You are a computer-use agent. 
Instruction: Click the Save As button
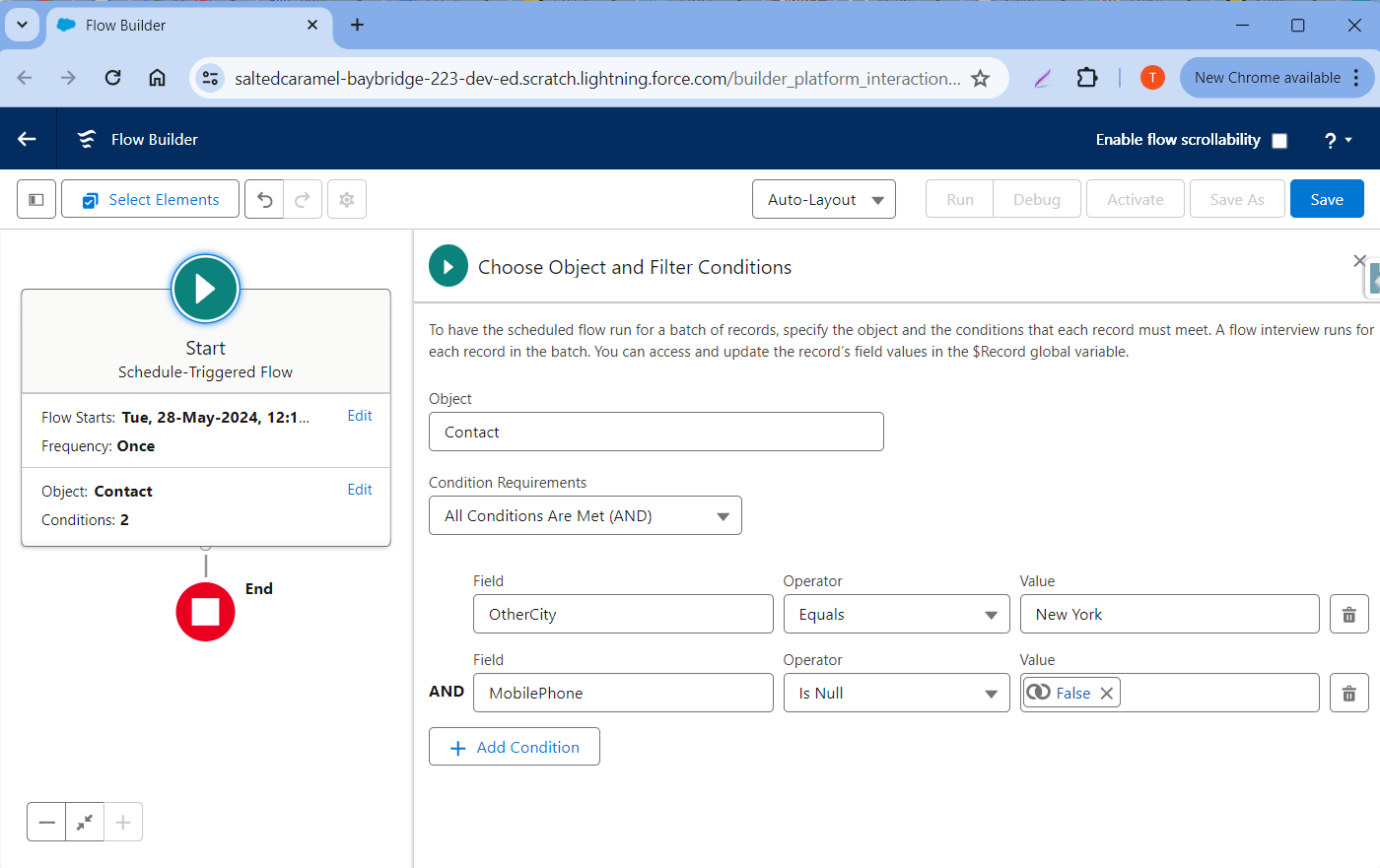click(1237, 199)
